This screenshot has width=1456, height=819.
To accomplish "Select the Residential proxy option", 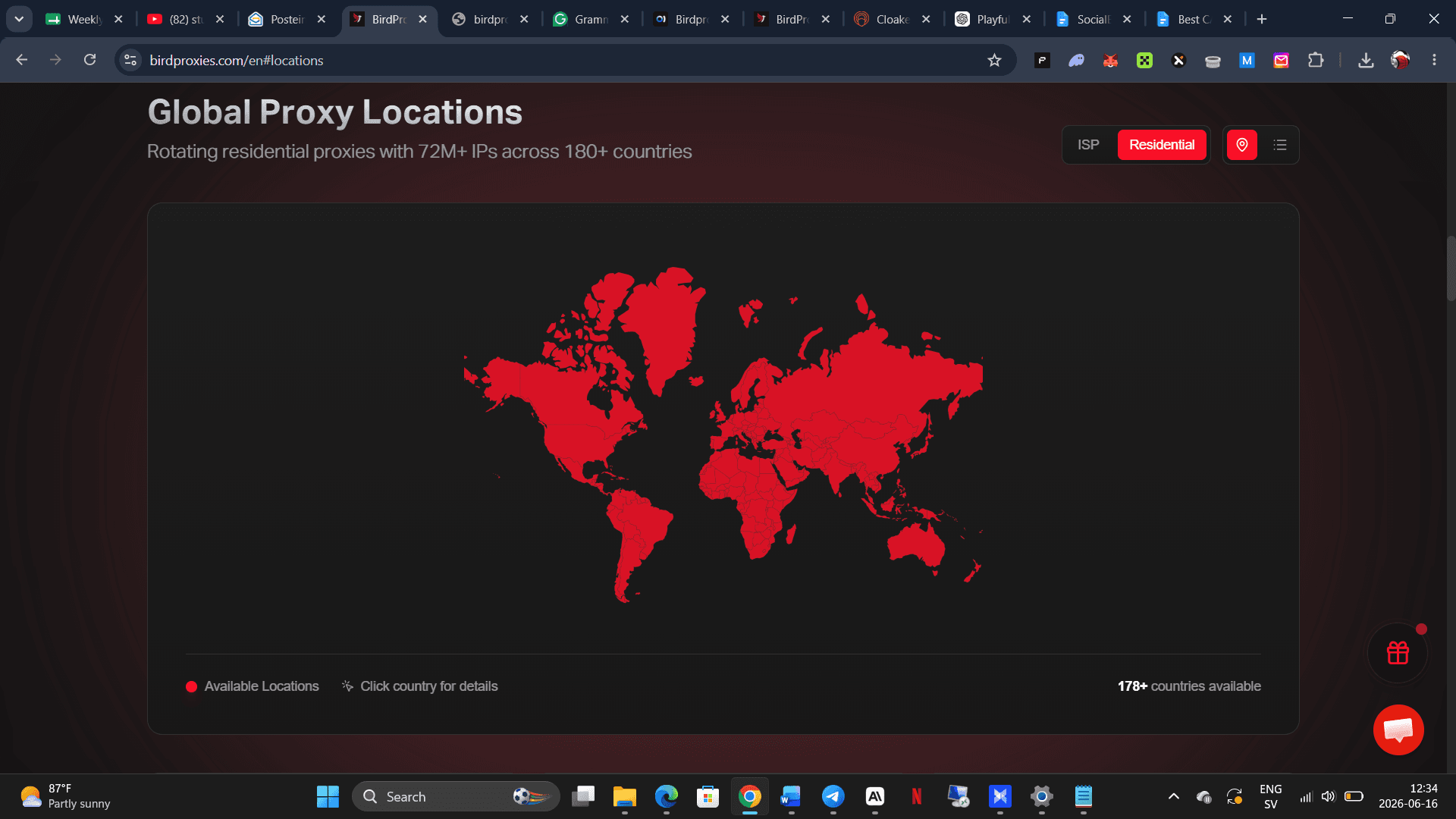I will click(1162, 145).
